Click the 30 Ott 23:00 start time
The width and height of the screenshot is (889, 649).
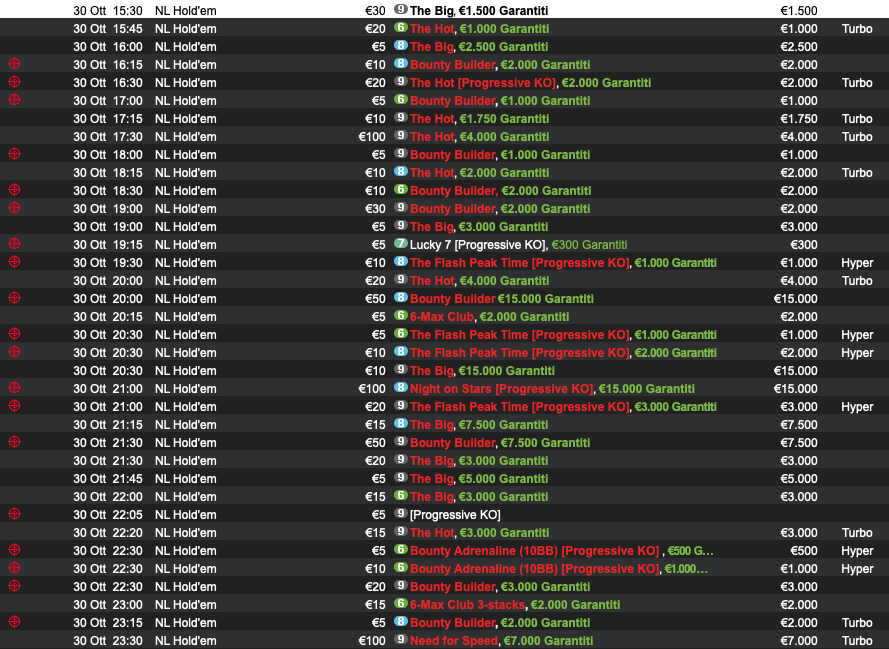coord(108,605)
